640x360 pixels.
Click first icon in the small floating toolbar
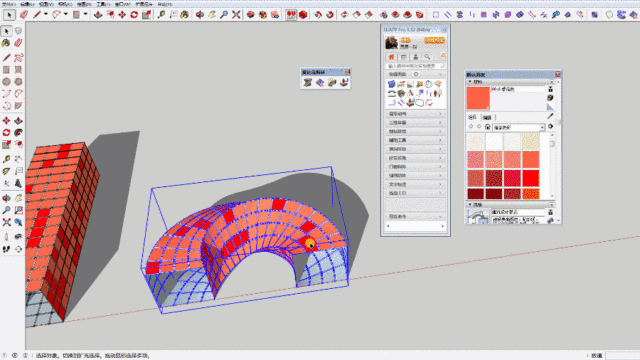307,82
